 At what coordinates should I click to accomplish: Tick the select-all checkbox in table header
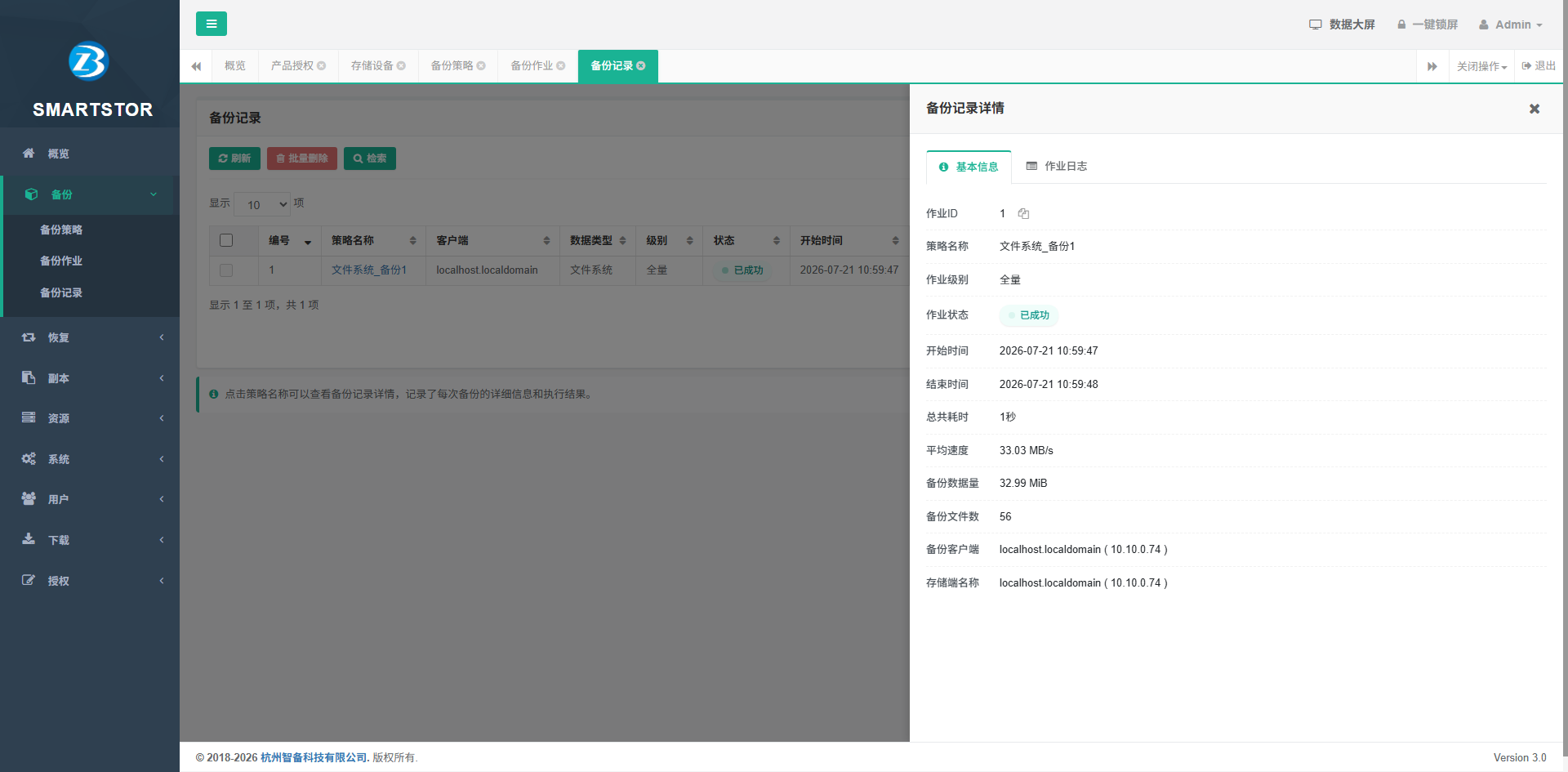(x=226, y=240)
